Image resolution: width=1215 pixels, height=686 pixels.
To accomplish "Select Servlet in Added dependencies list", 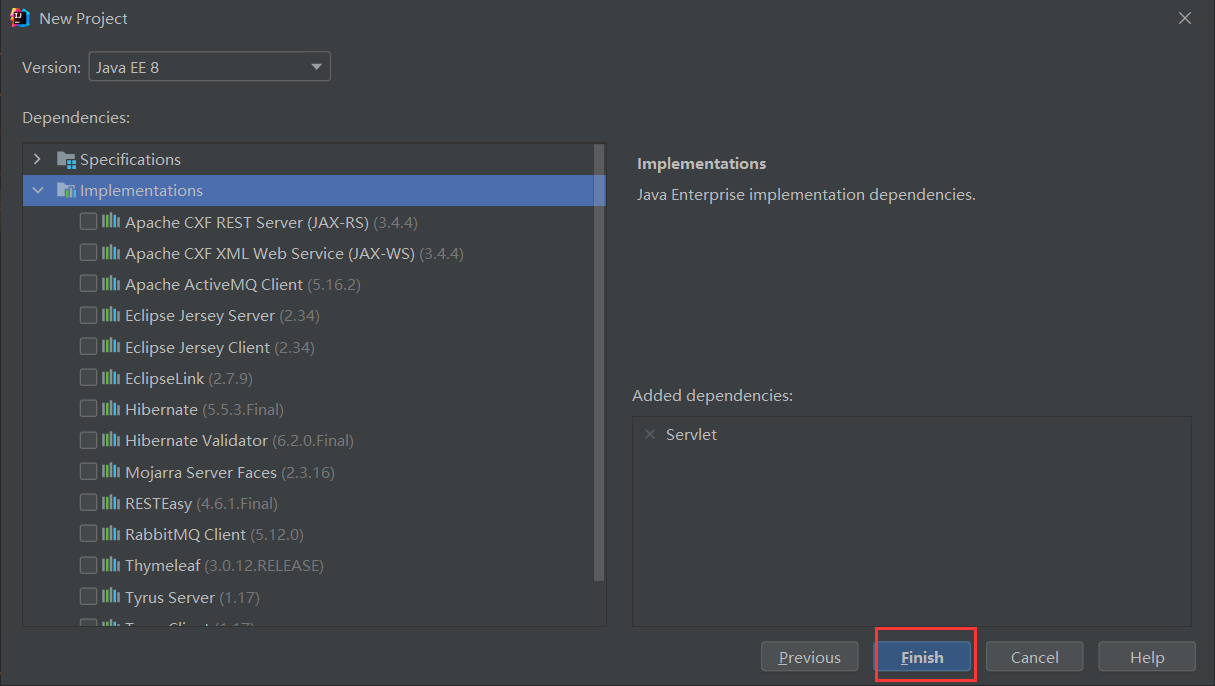I will coord(691,435).
